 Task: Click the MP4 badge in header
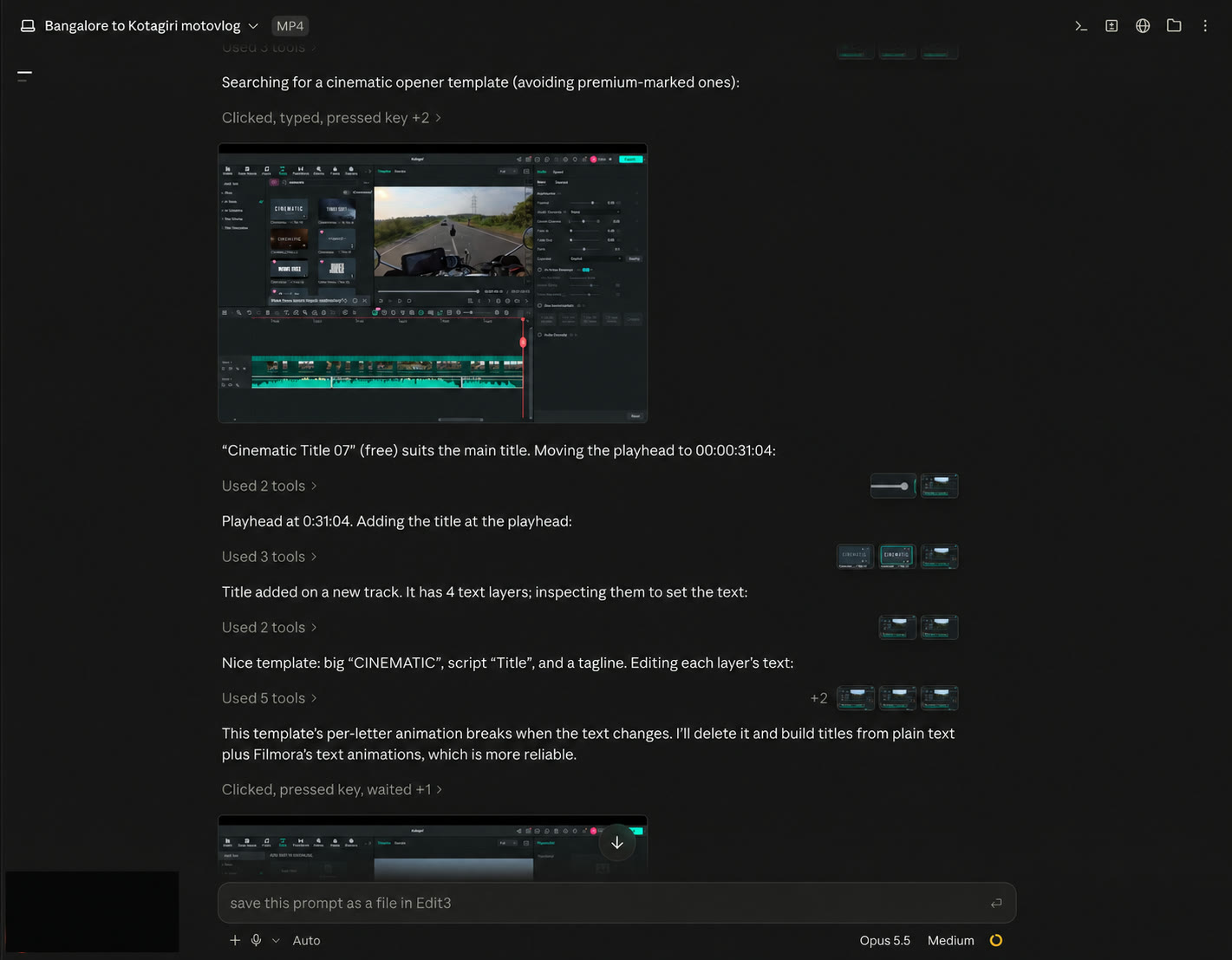coord(290,26)
